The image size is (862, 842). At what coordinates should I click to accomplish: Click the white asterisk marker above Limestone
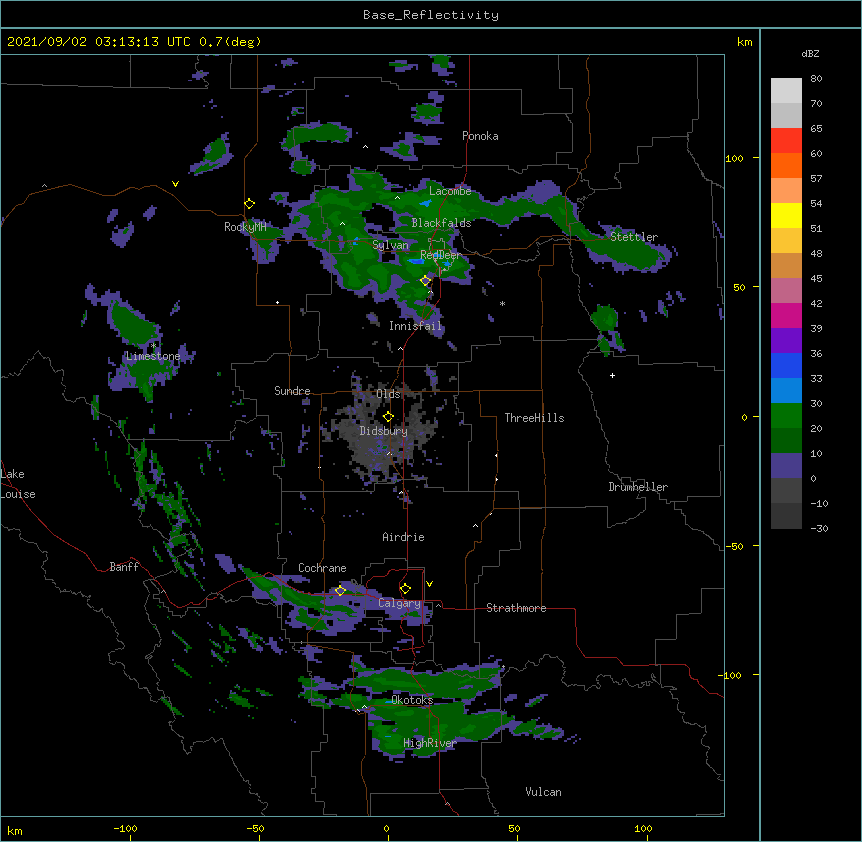tap(153, 346)
